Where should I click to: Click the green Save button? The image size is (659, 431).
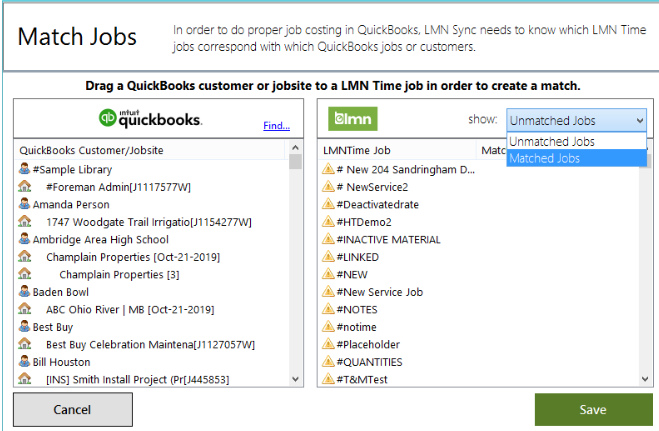pos(593,410)
